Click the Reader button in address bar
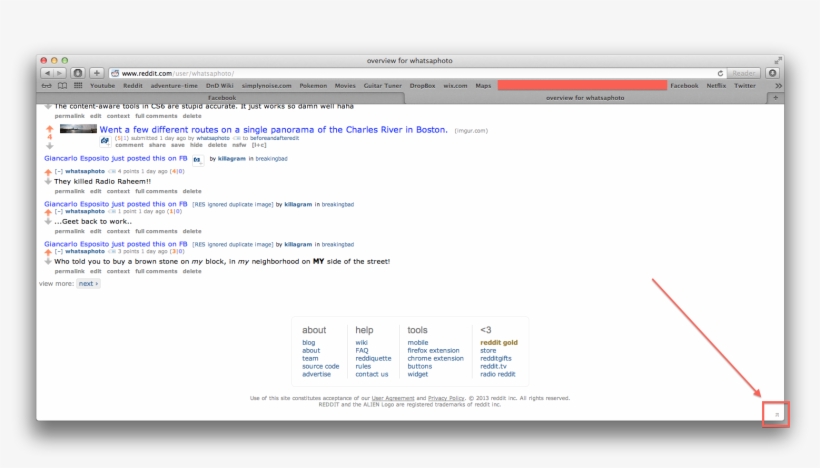The height and width of the screenshot is (468, 820). [x=743, y=73]
